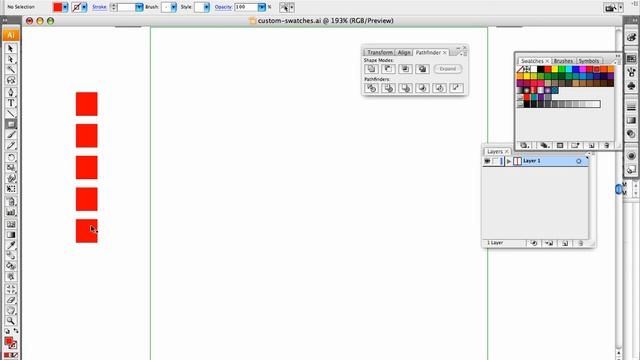Click the Exclude overlapping shape areas icon
This screenshot has height=360, width=640.
tap(422, 69)
